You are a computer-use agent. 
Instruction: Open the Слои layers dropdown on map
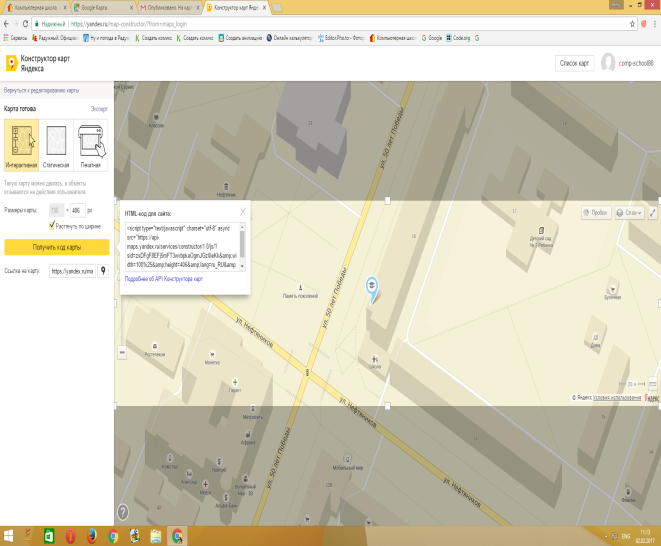pyautogui.click(x=629, y=212)
